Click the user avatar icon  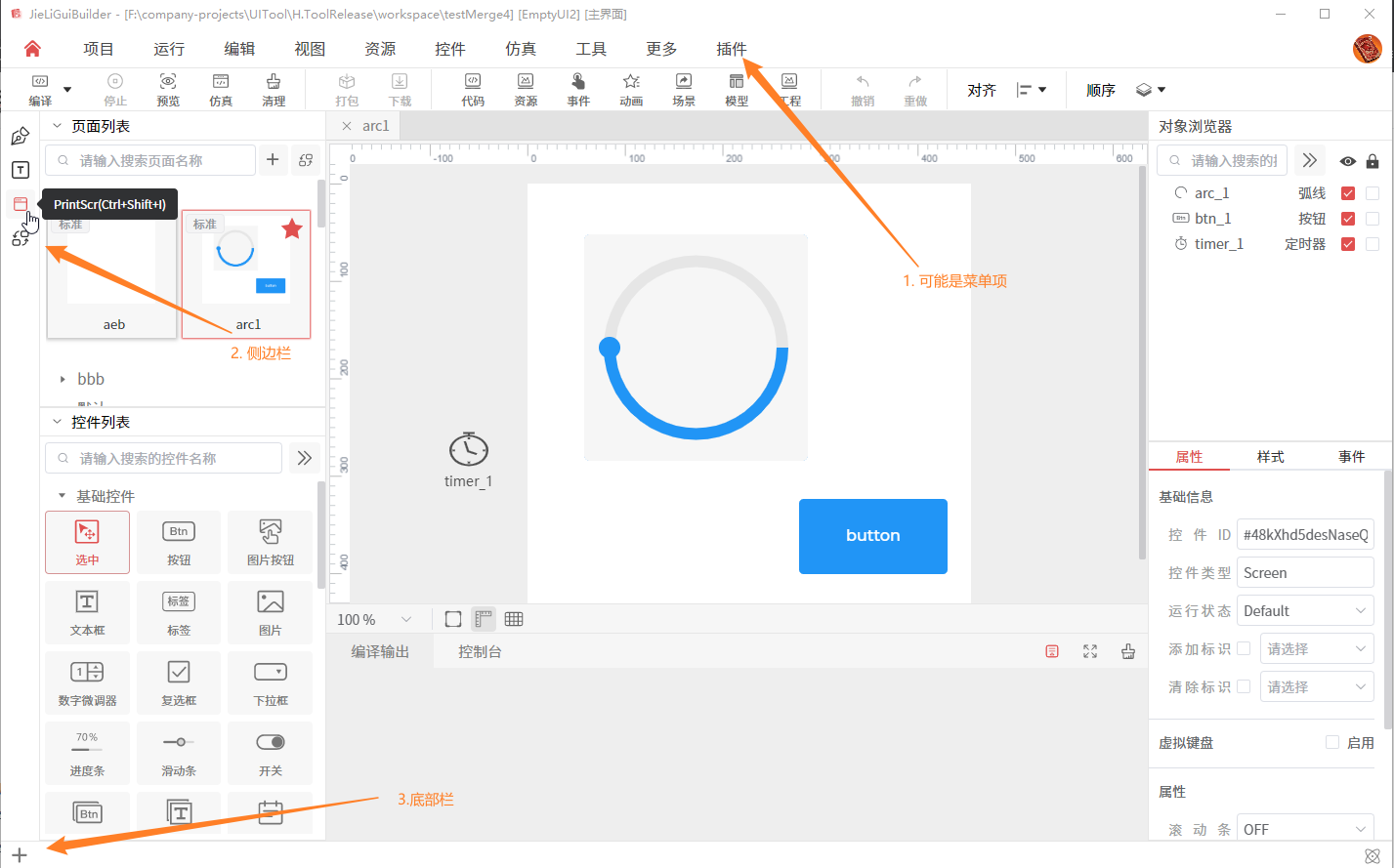[1367, 49]
